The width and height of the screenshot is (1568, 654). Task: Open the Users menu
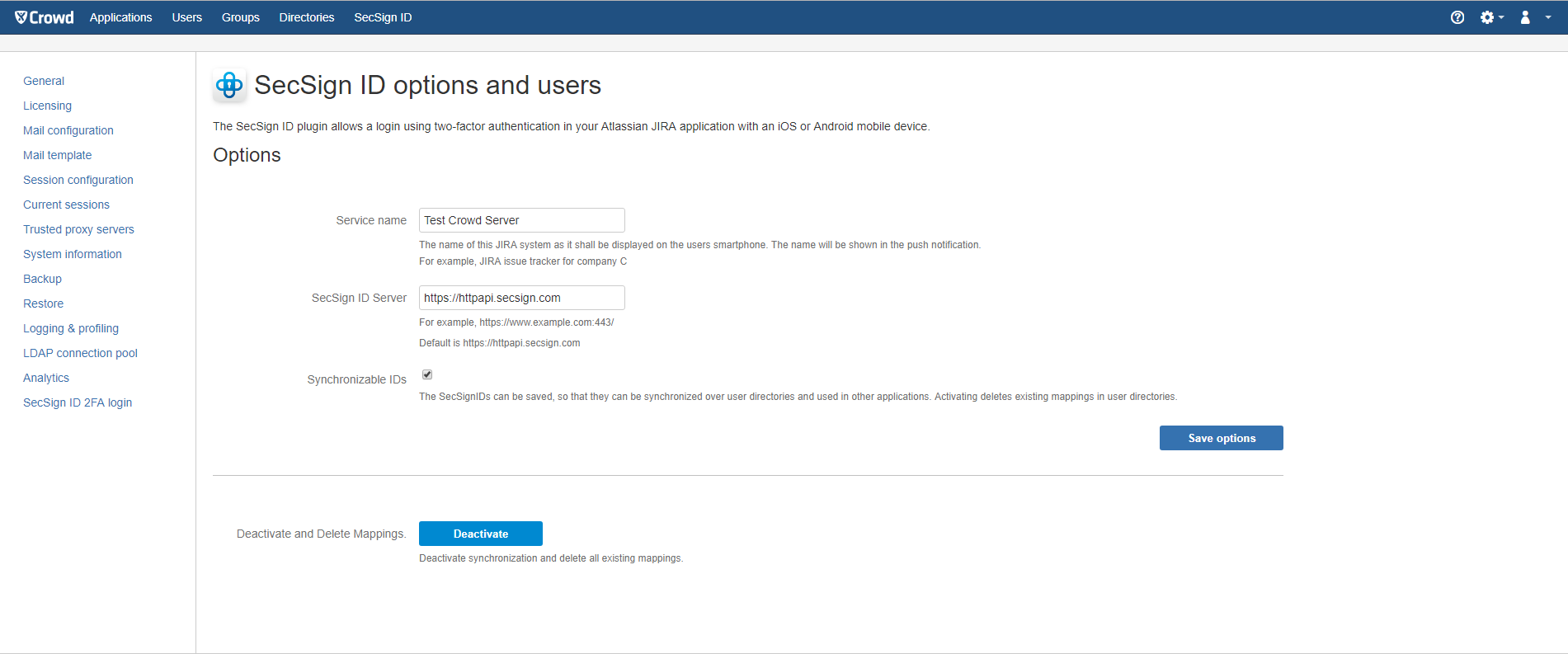[186, 17]
